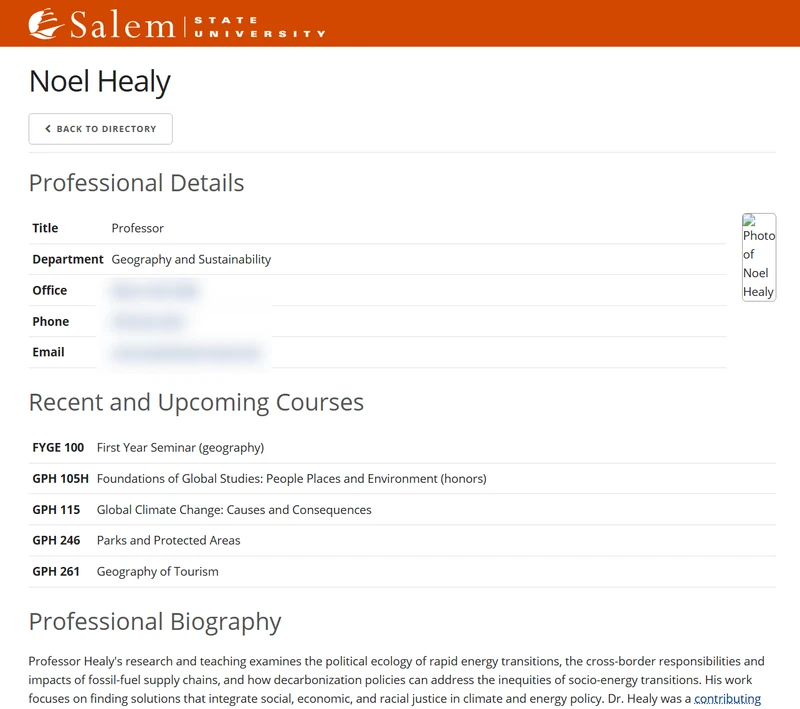
Task: Click the Professional Details heading
Action: pos(136,183)
